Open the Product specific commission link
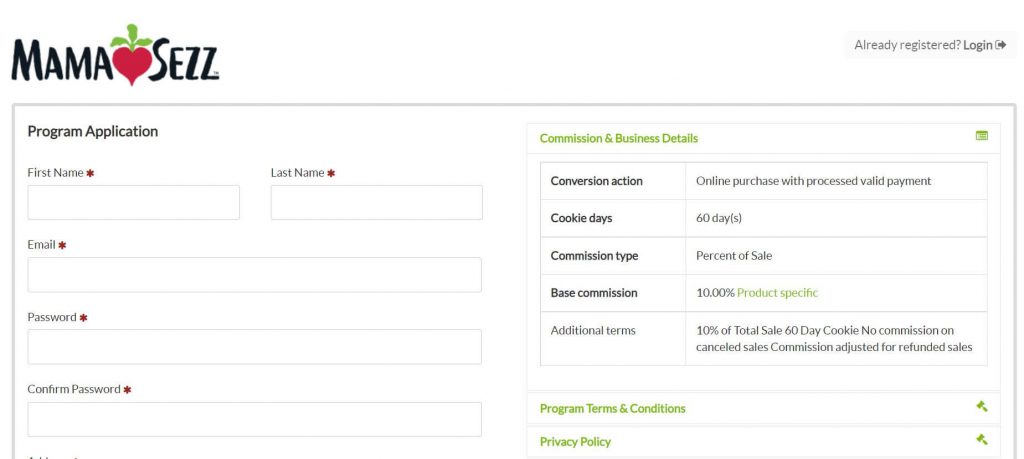The image size is (1024, 459). 777,293
